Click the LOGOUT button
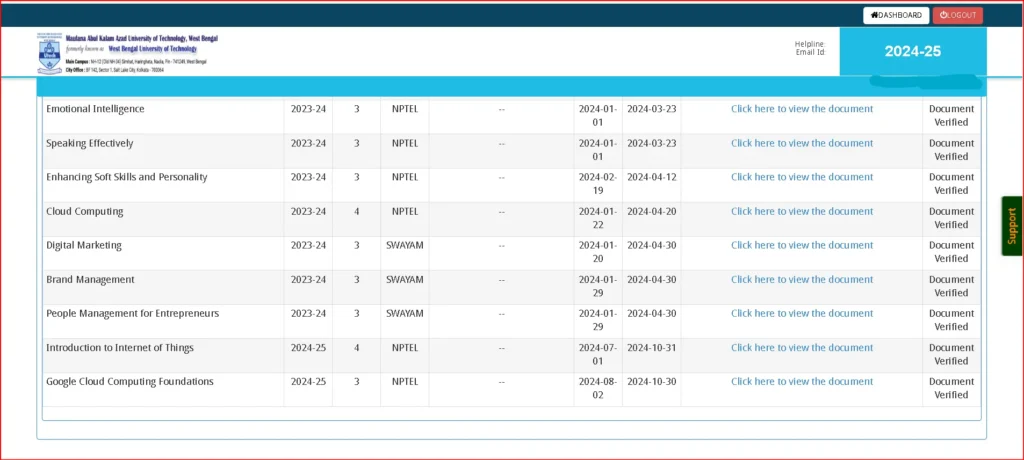The height and width of the screenshot is (460, 1024). tap(957, 15)
